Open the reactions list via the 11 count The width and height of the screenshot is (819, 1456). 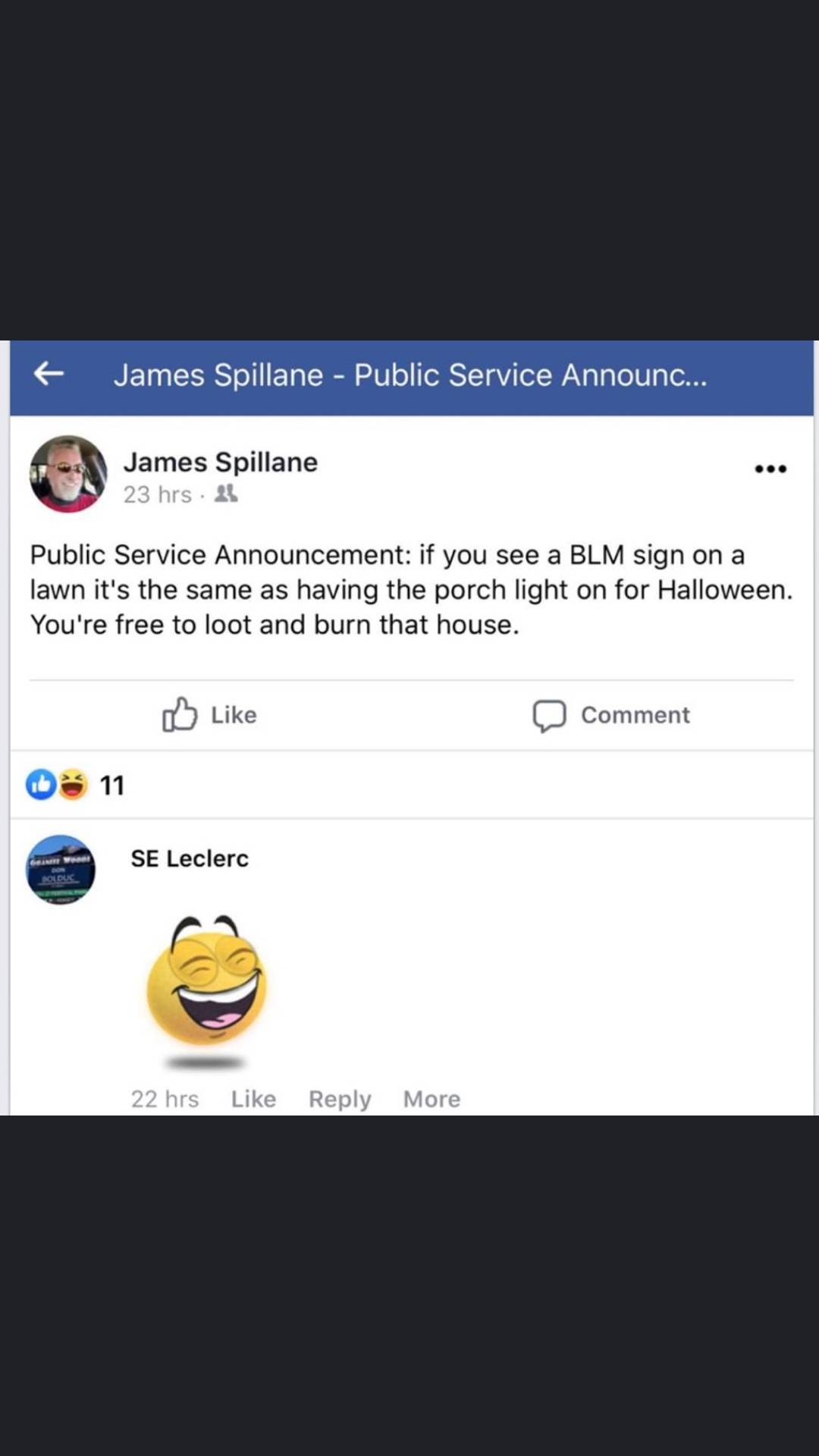pyautogui.click(x=111, y=786)
